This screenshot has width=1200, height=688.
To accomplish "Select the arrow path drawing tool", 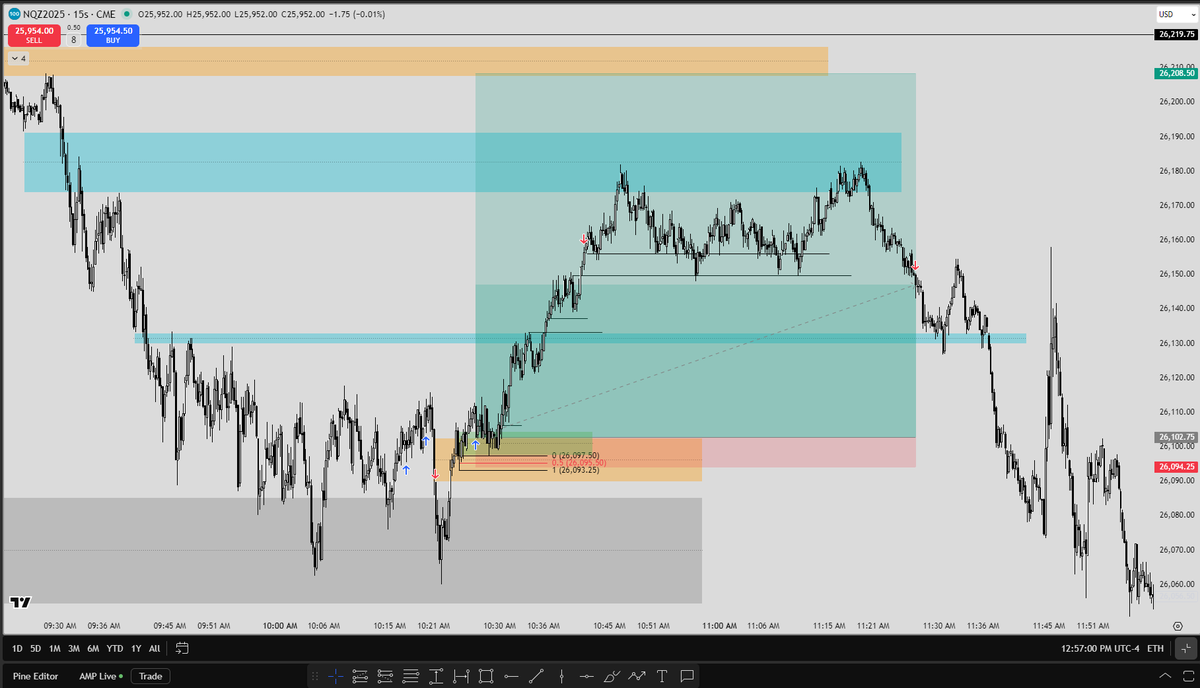I will click(x=637, y=676).
